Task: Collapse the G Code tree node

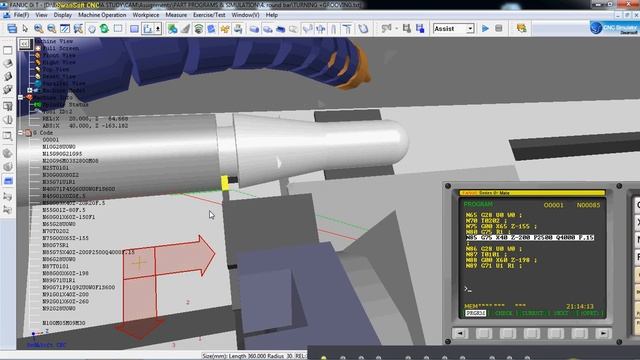Action: pos(20,133)
